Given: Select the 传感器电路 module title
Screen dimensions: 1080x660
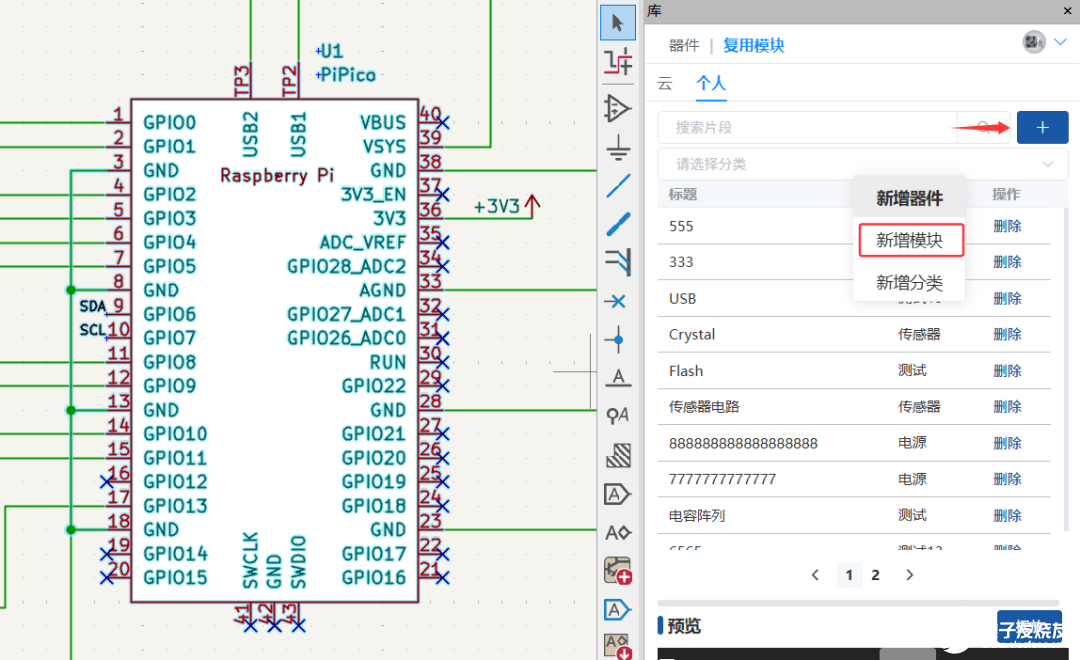Looking at the screenshot, I should tap(704, 407).
